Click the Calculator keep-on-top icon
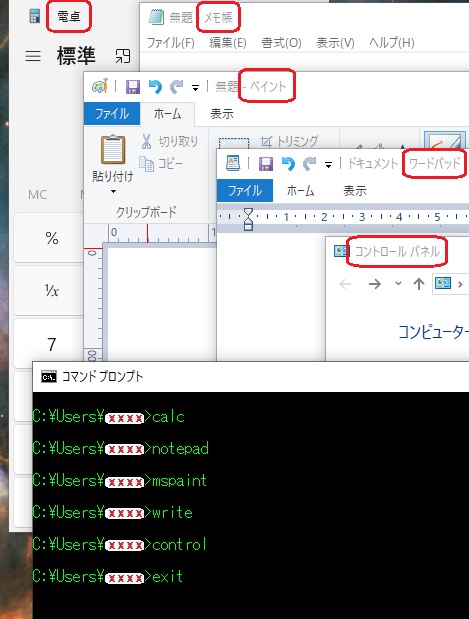 123,56
